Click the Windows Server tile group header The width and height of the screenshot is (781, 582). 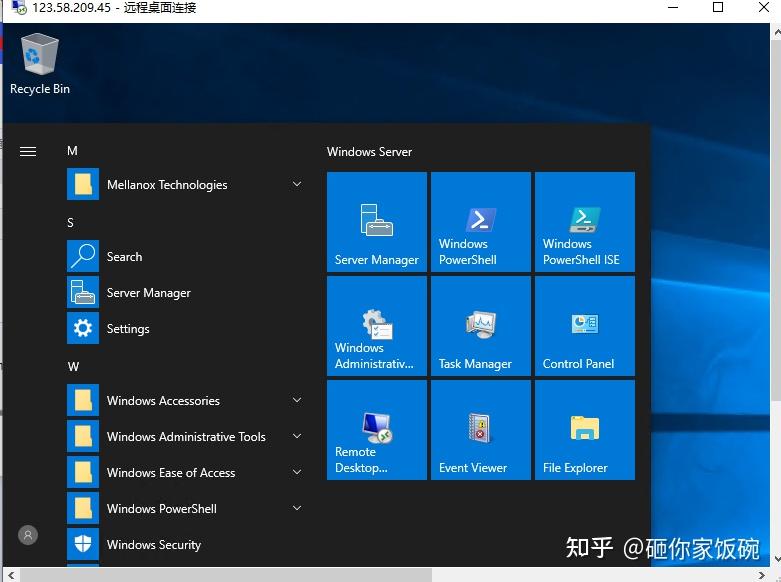(369, 151)
